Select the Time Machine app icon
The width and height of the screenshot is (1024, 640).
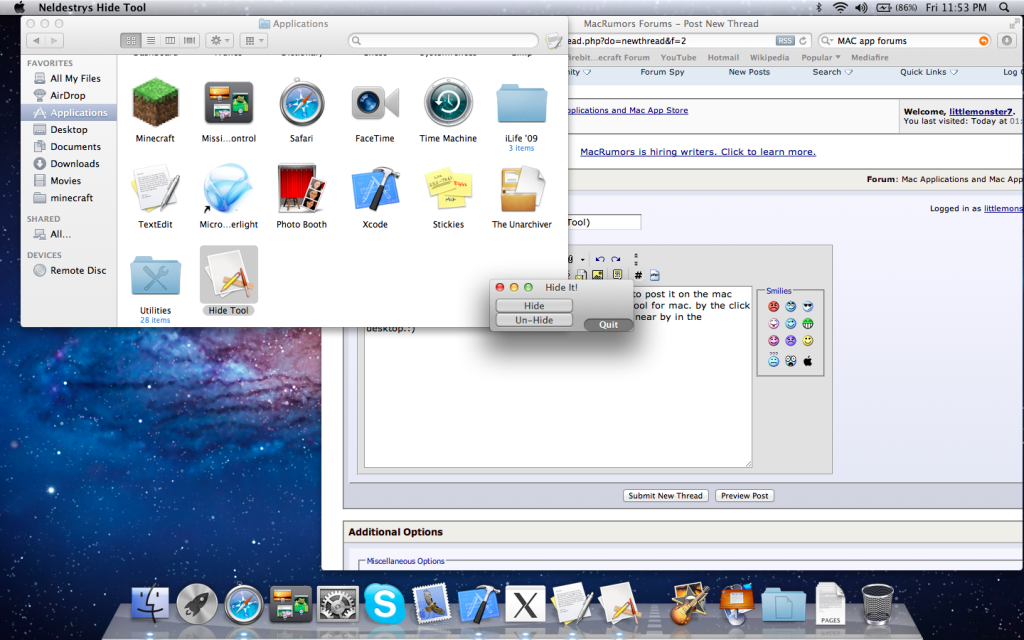pyautogui.click(x=448, y=103)
